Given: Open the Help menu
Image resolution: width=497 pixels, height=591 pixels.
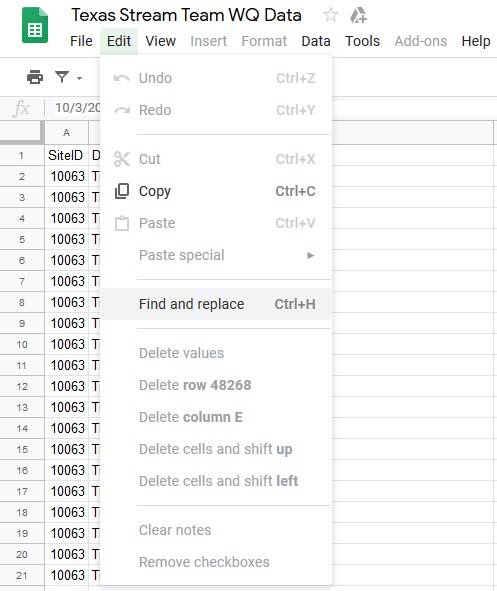Looking at the screenshot, I should coord(476,41).
